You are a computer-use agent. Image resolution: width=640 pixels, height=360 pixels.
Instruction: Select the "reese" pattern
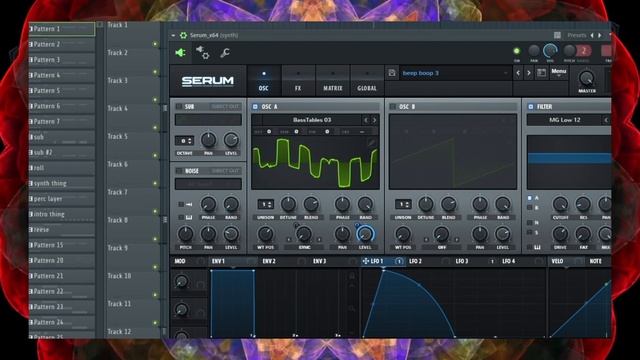[x=62, y=230]
